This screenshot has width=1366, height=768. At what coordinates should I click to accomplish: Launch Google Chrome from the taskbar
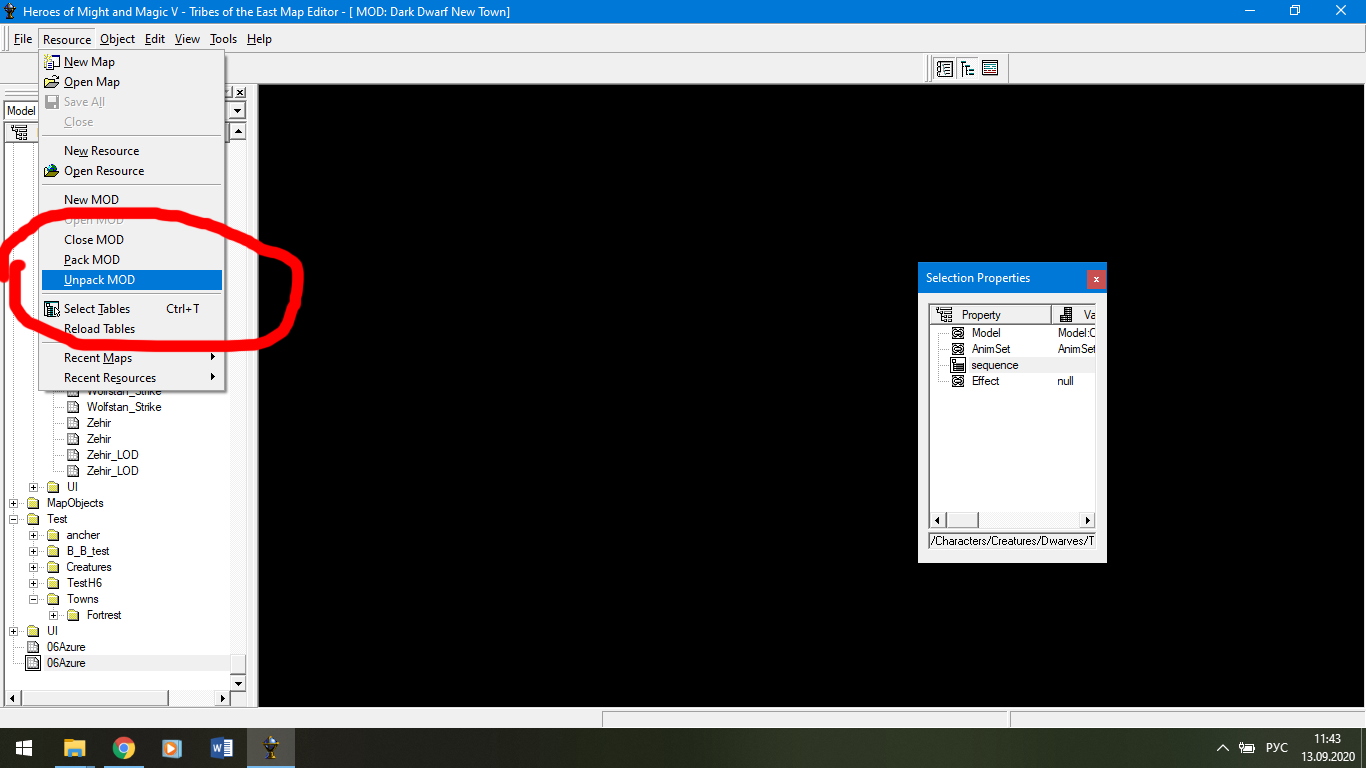[x=123, y=748]
